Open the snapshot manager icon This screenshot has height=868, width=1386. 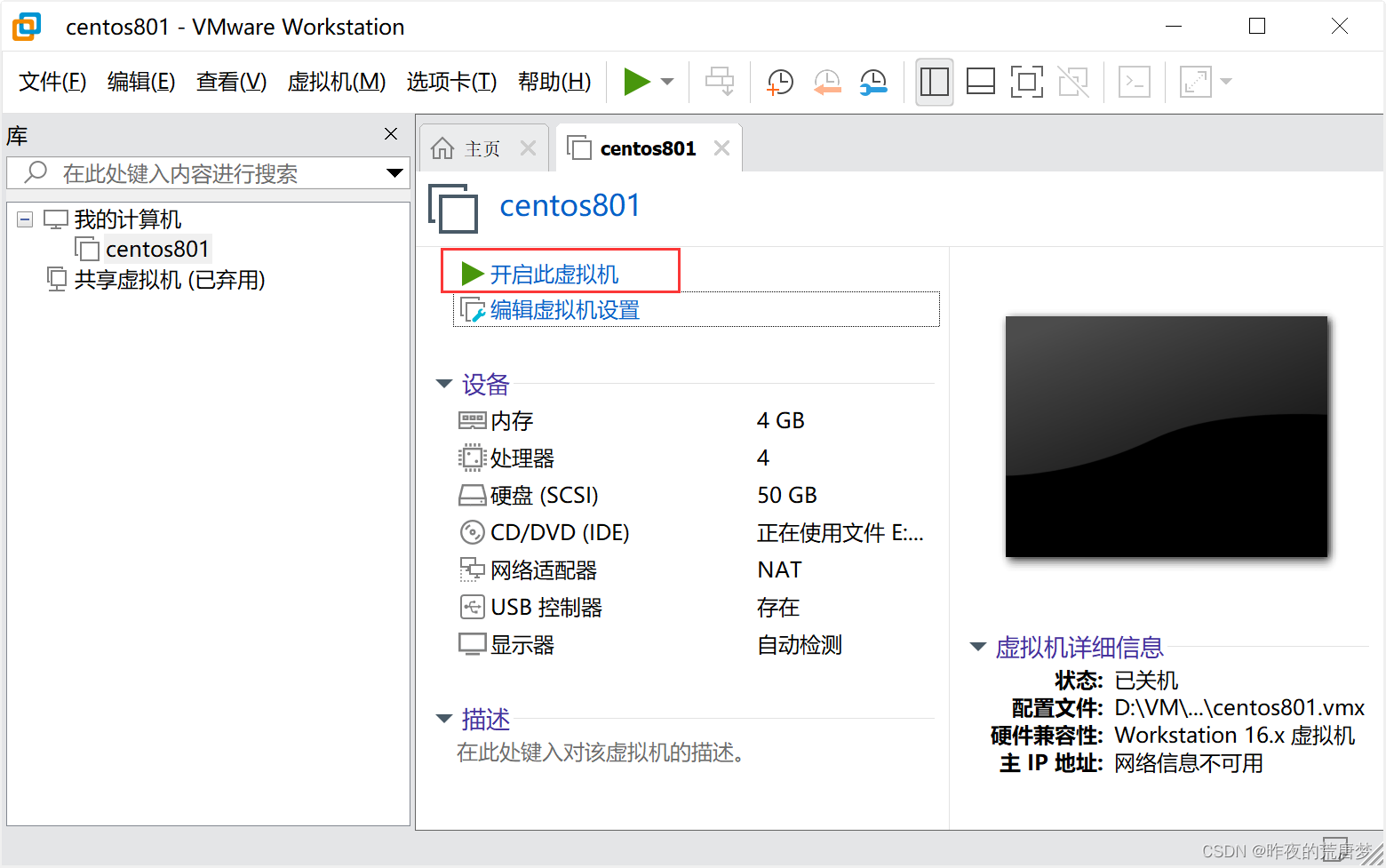click(874, 82)
